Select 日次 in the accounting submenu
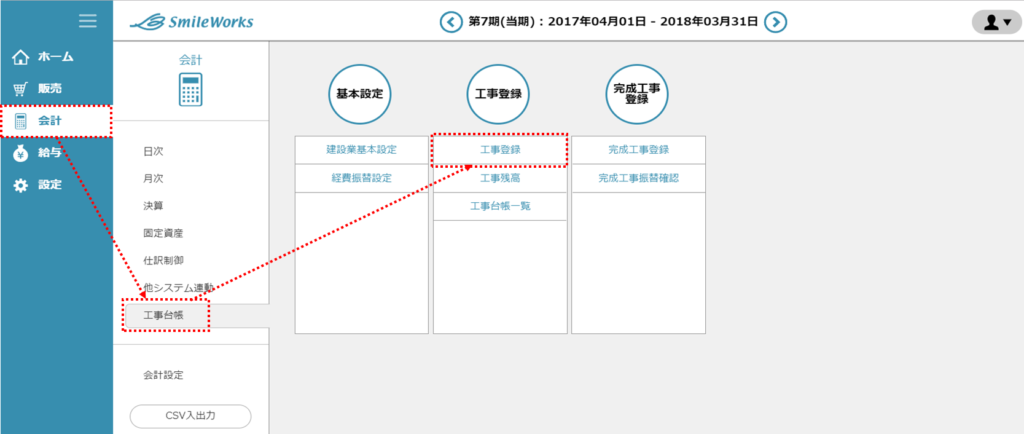1024x434 pixels. coord(153,151)
